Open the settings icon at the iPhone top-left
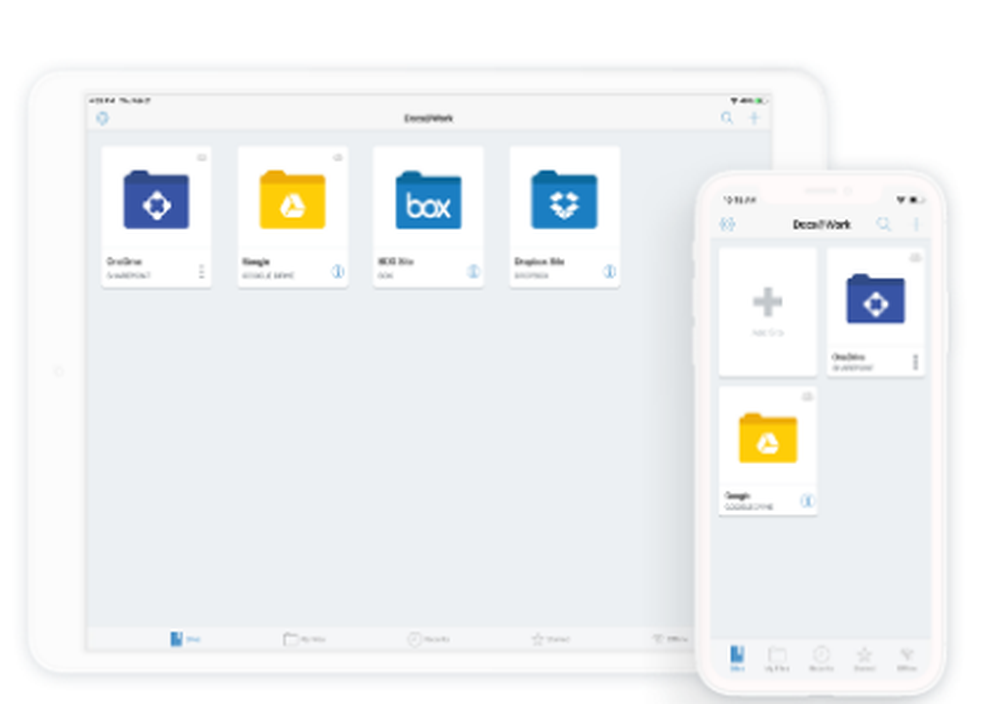The height and width of the screenshot is (704, 1000). click(727, 224)
